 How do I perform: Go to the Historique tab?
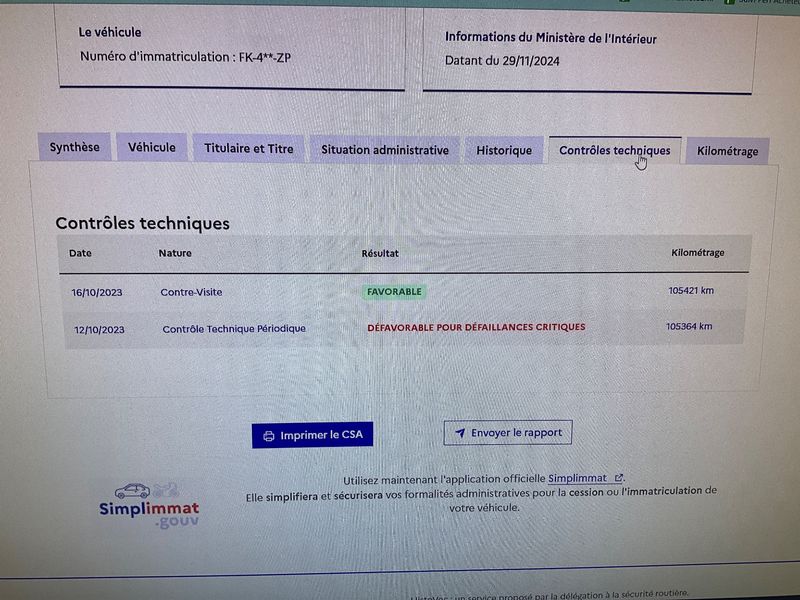tap(504, 151)
